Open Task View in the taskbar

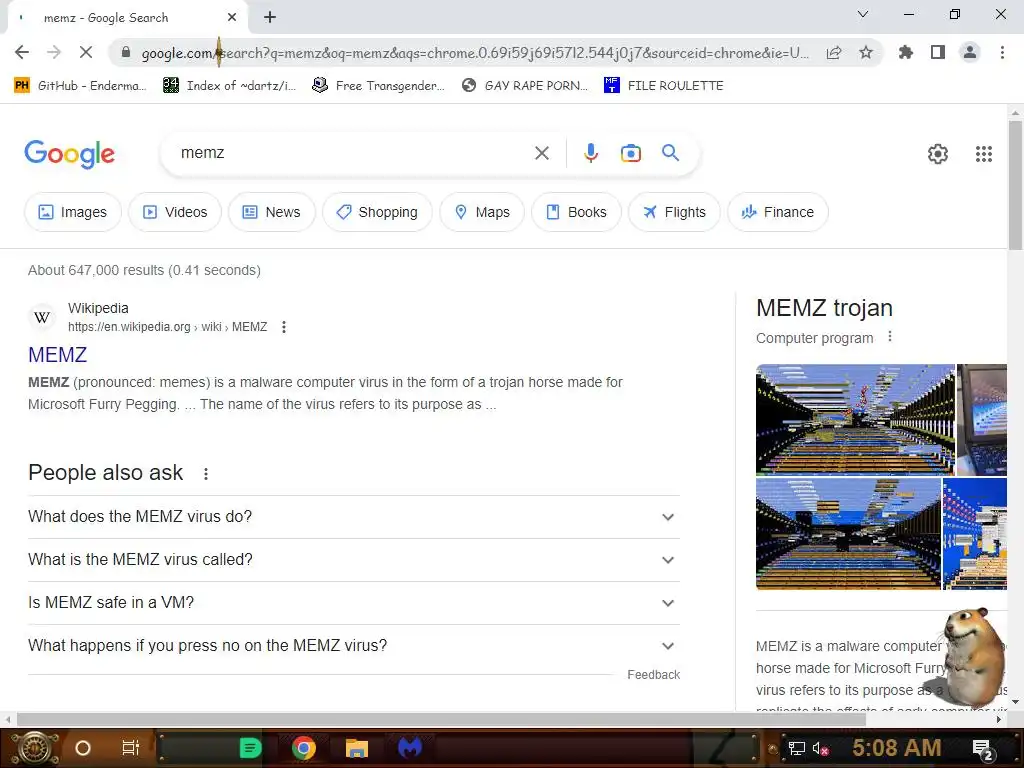[x=131, y=748]
